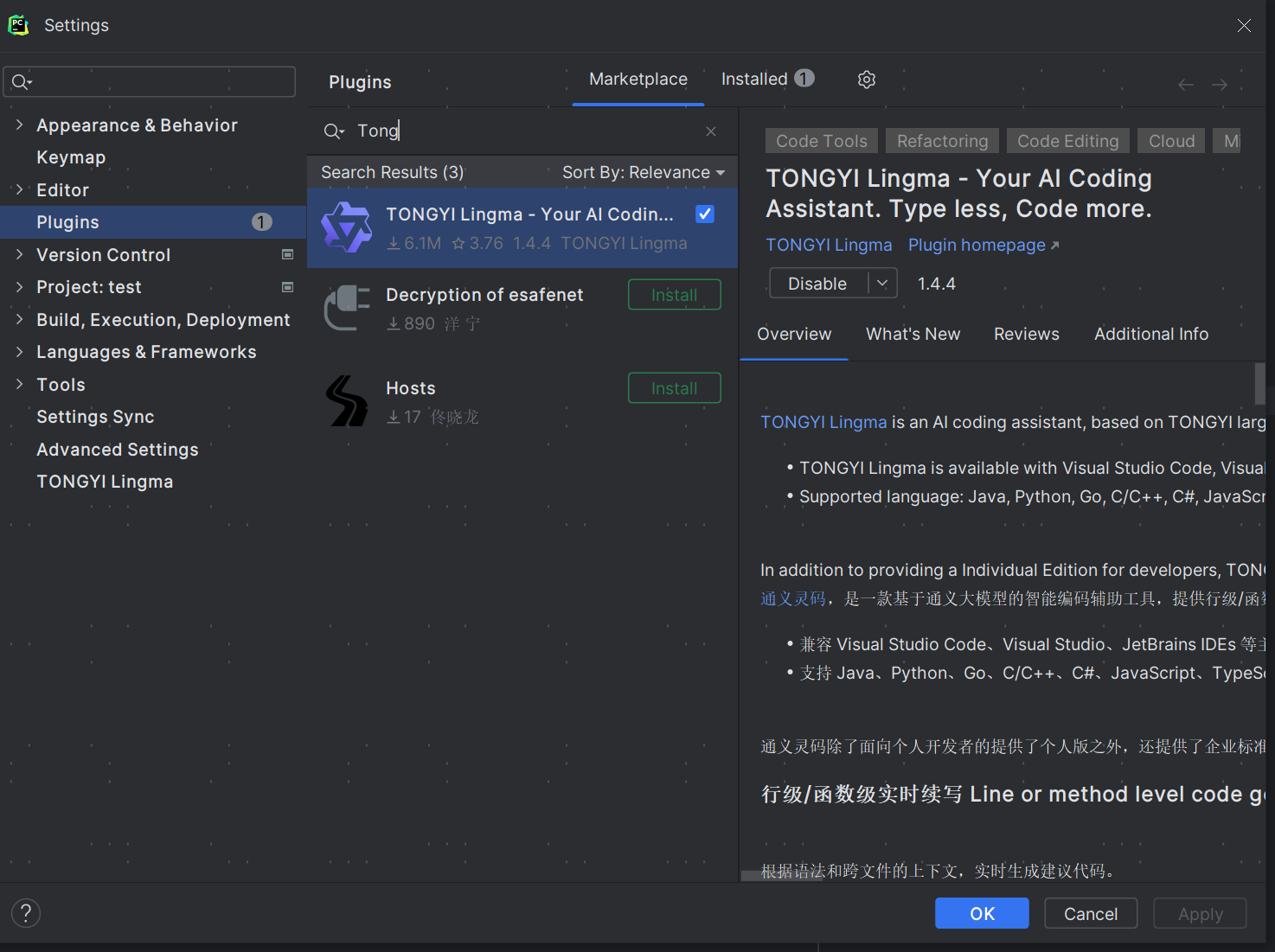This screenshot has height=952, width=1275.
Task: Switch to the Installed tab
Action: click(x=766, y=80)
